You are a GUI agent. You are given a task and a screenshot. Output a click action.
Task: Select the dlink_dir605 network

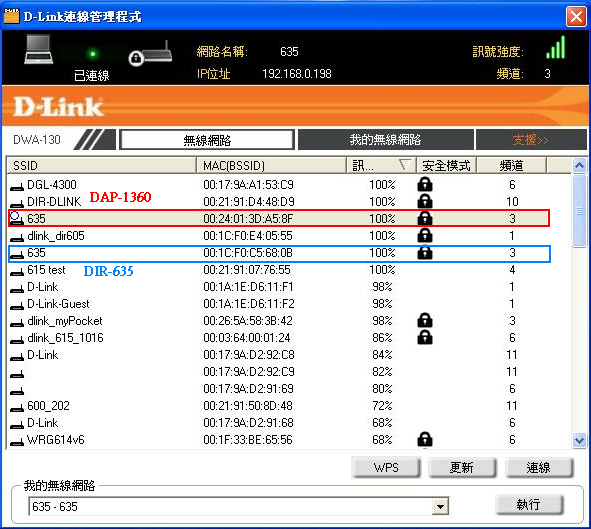(x=279, y=236)
